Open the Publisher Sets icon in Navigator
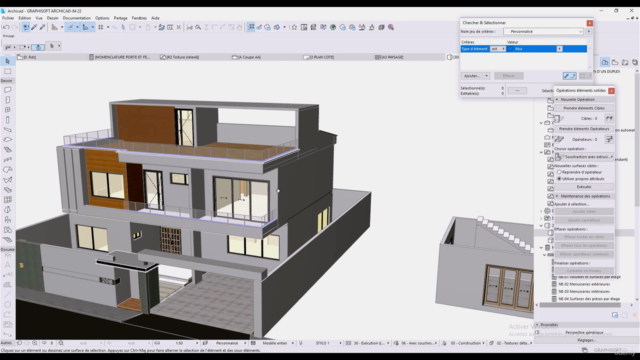640x360 pixels. pos(635,62)
